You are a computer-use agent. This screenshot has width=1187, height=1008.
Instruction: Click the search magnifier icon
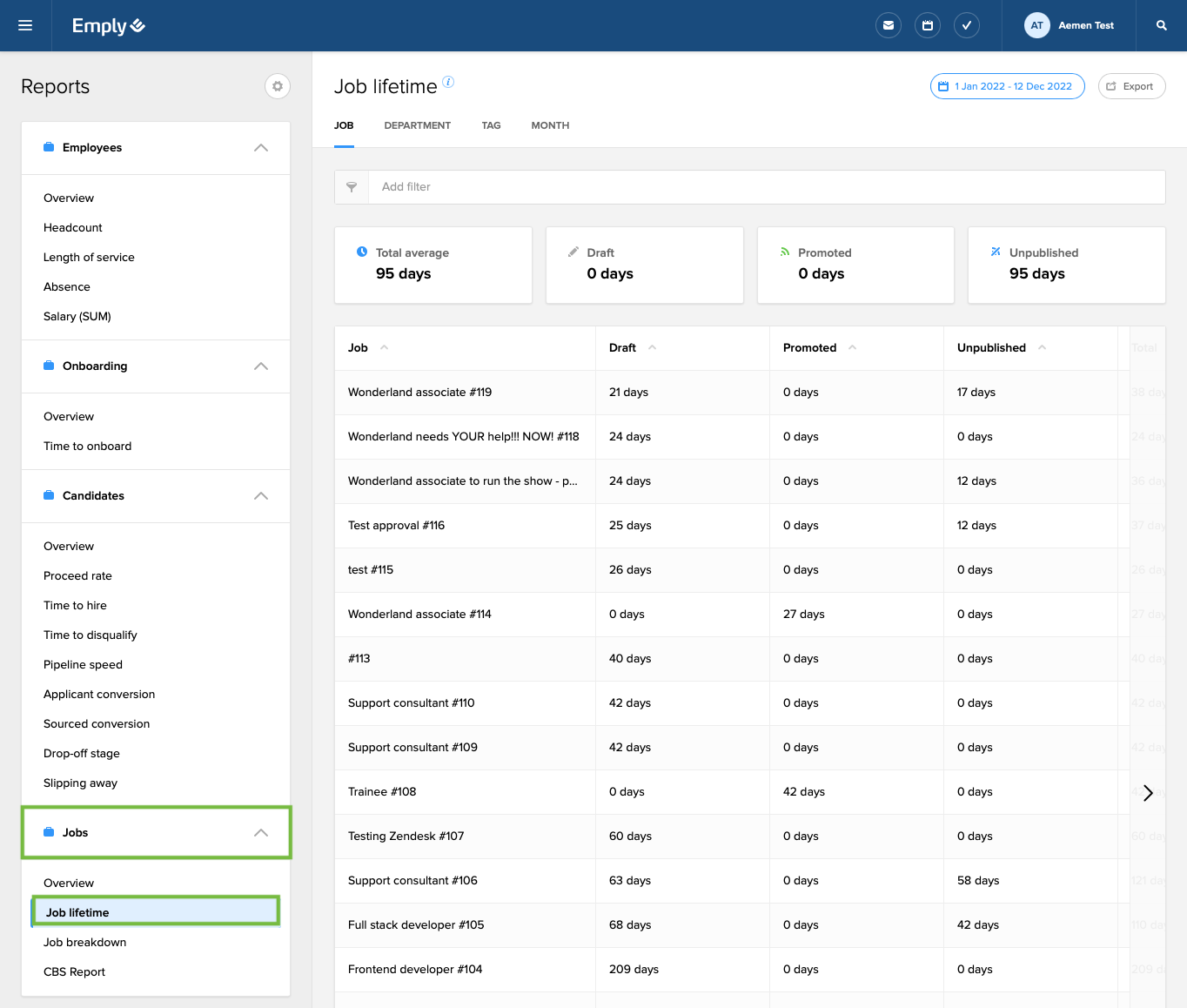tap(1161, 25)
